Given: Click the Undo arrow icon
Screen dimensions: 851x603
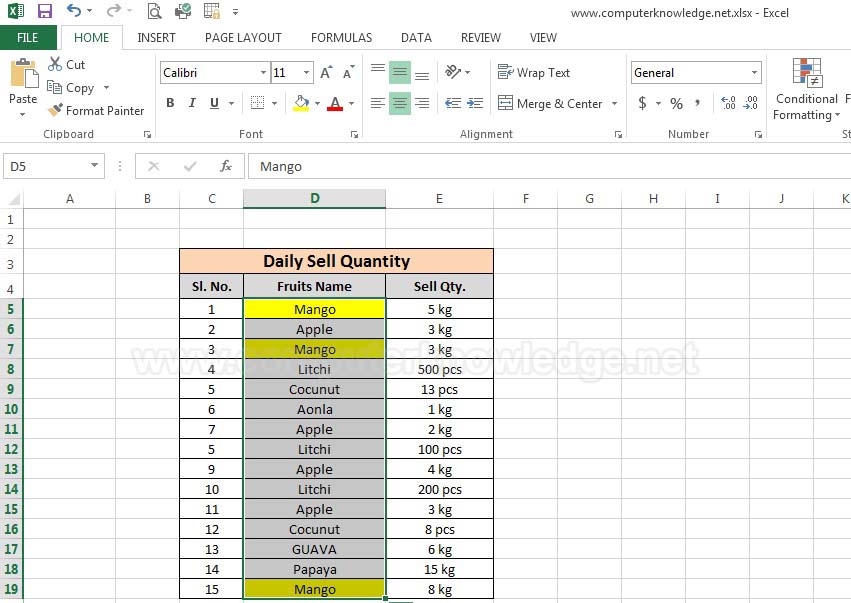Looking at the screenshot, I should tap(74, 10).
